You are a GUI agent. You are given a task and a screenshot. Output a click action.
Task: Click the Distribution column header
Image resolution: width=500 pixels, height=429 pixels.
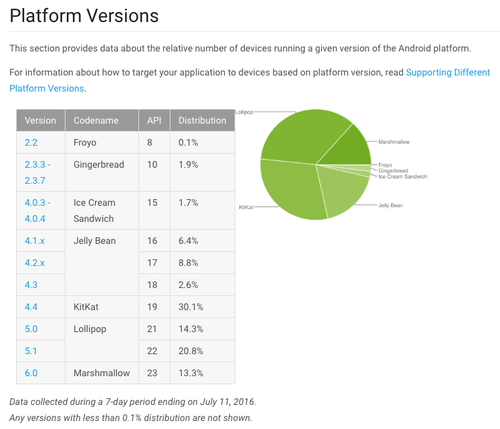202,120
